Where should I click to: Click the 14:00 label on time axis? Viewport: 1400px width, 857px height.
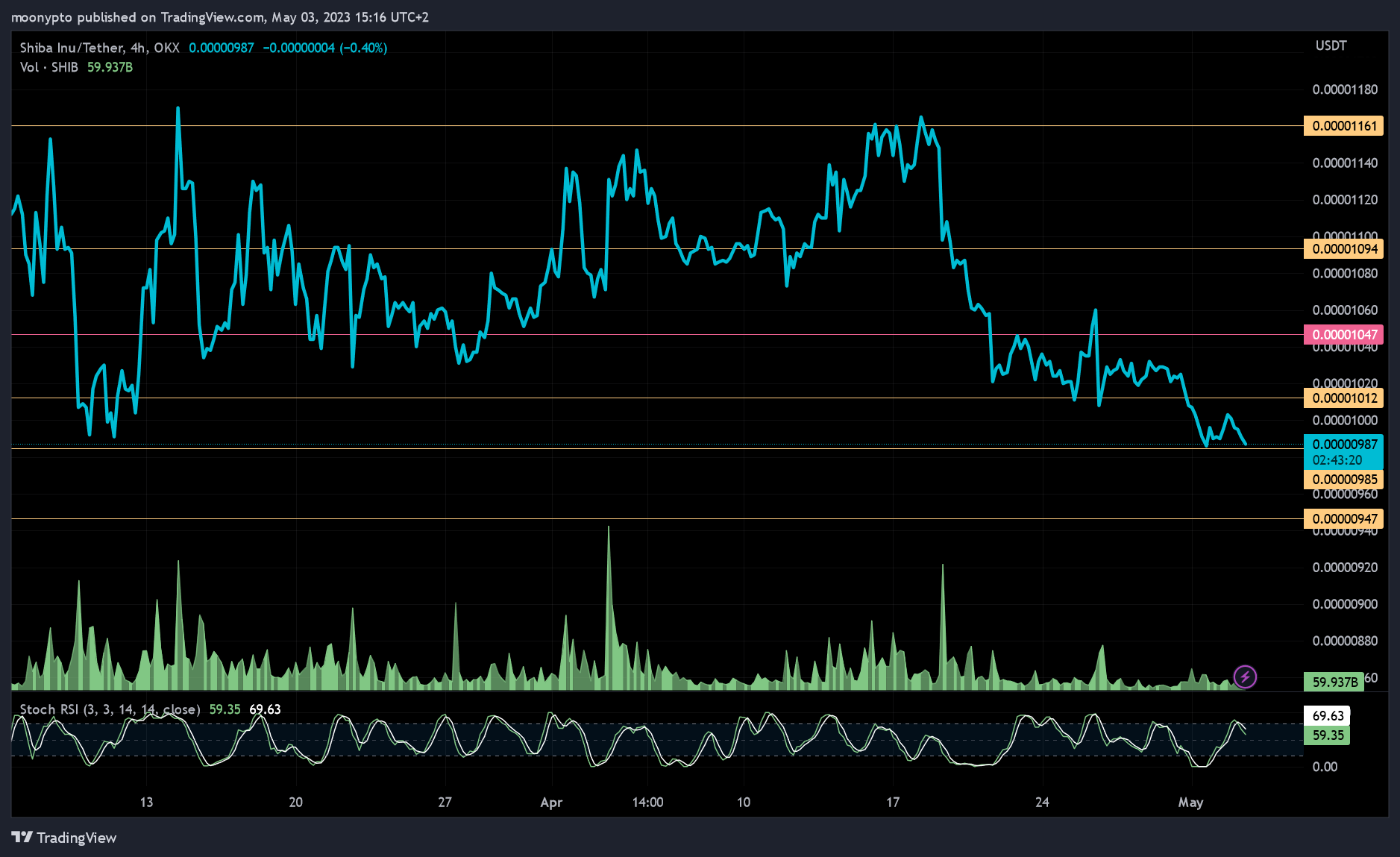(647, 803)
